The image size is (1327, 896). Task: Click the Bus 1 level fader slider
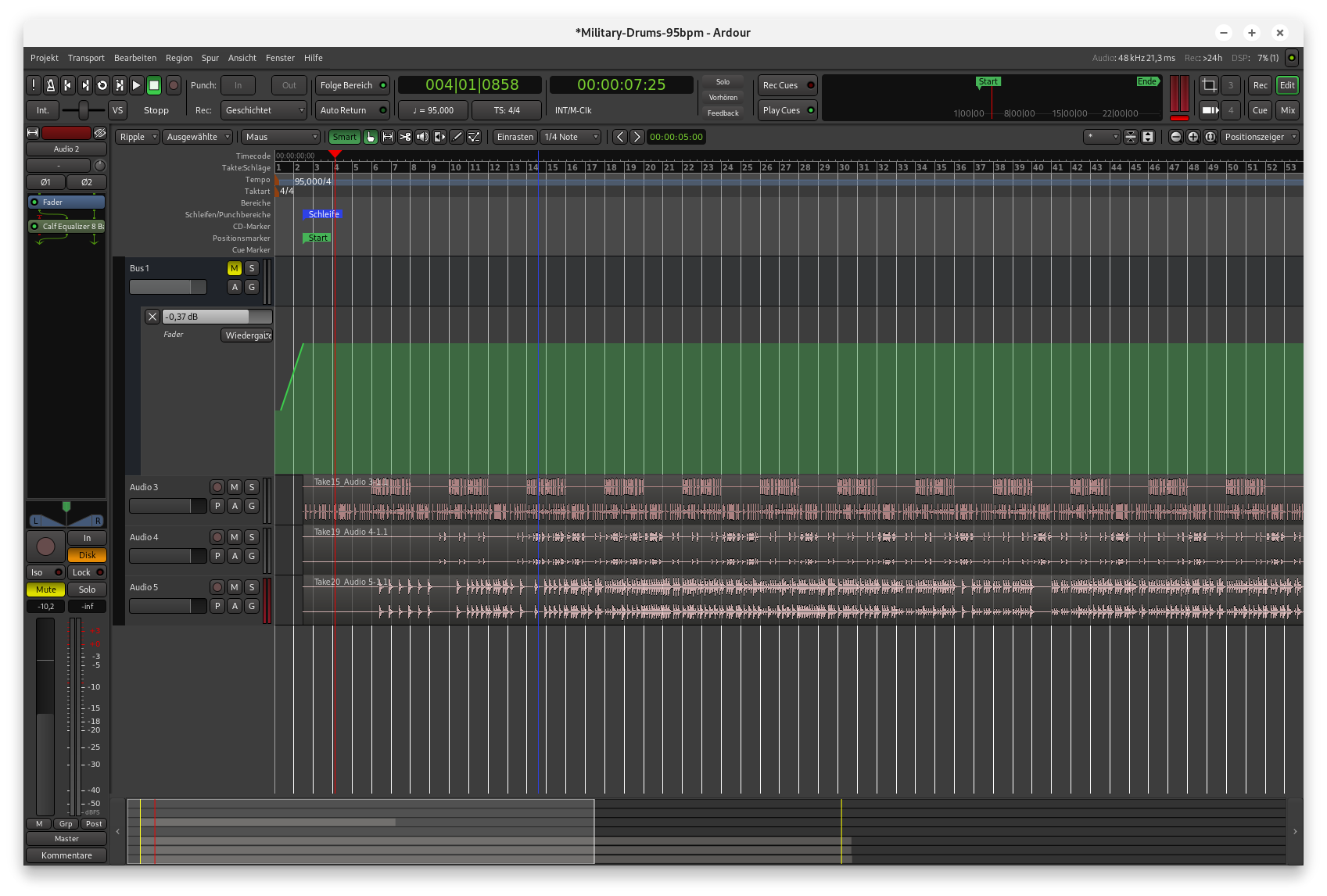pyautogui.click(x=168, y=287)
